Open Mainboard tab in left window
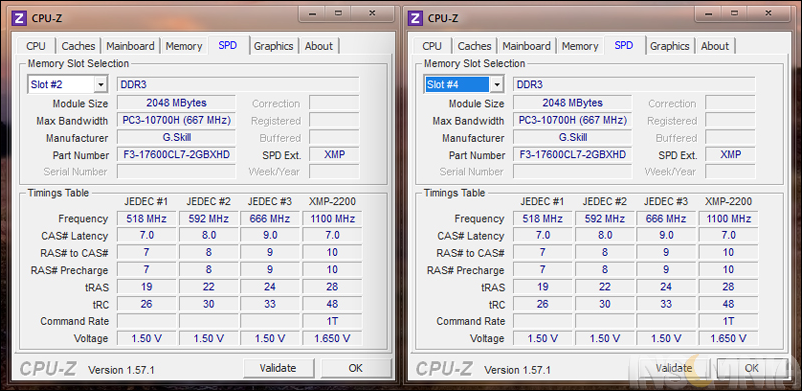 tap(130, 46)
